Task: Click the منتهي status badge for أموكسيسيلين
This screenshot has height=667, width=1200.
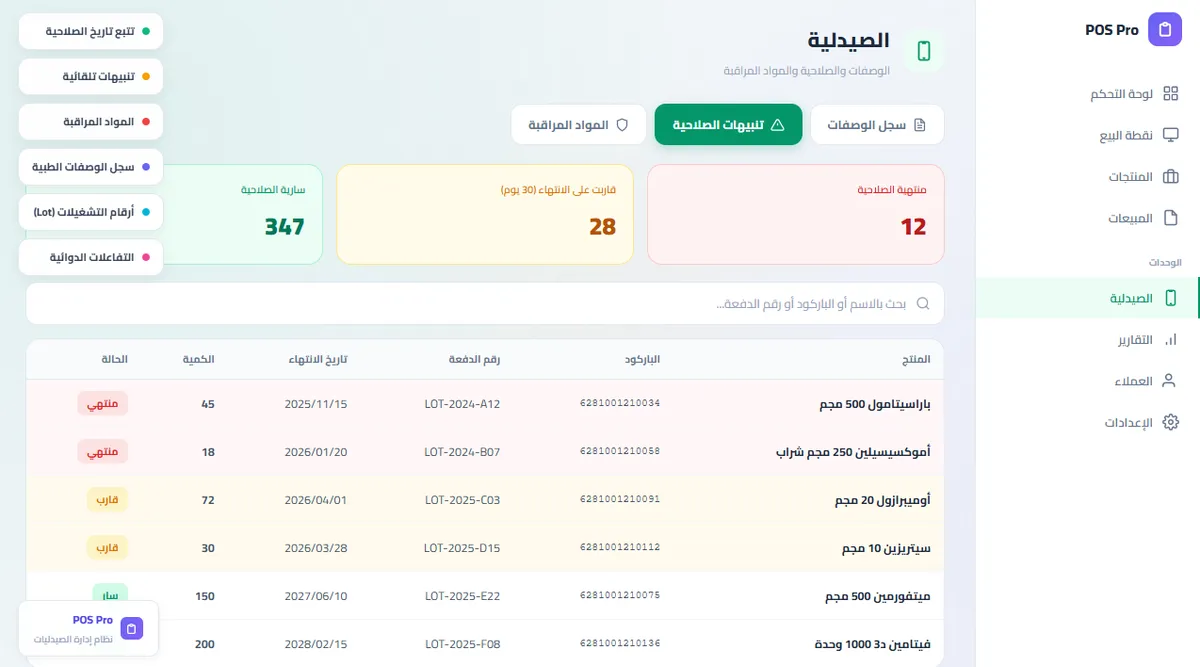Action: (x=103, y=452)
